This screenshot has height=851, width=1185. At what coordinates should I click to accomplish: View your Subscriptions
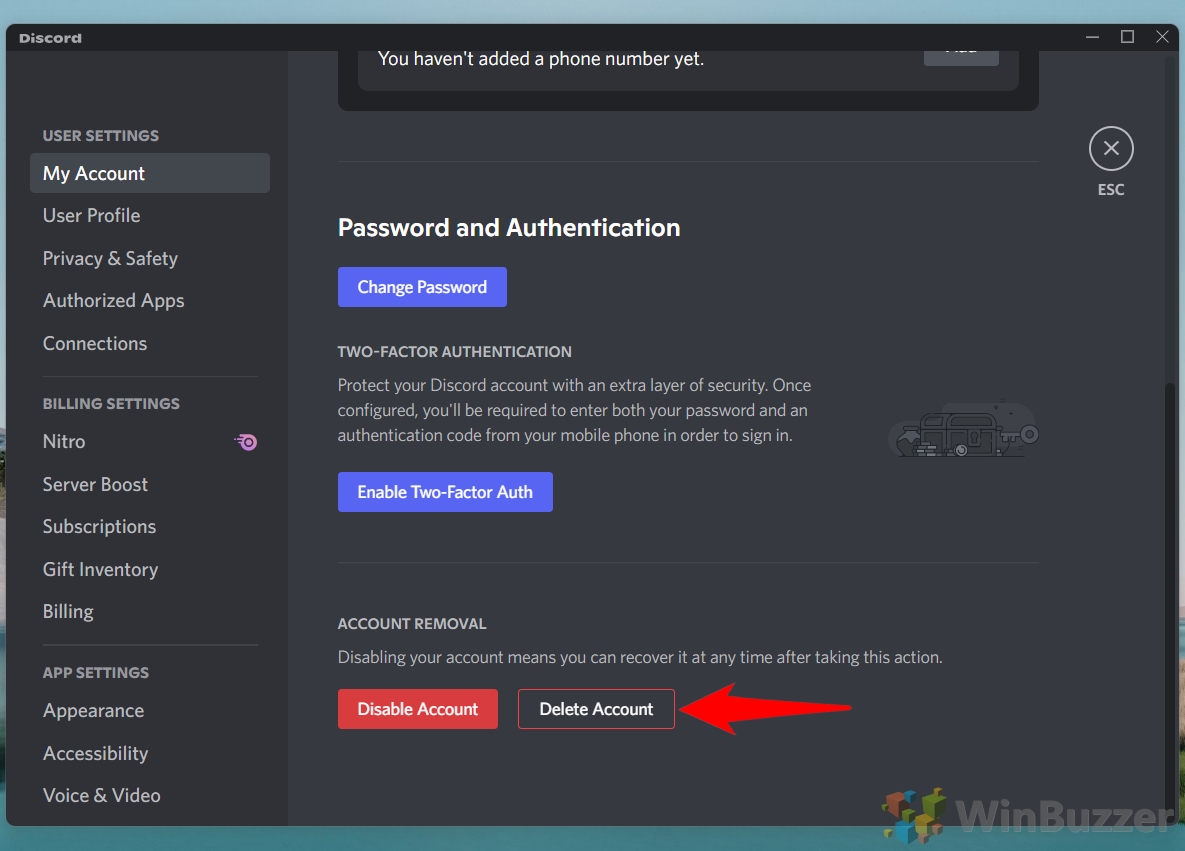[x=99, y=526]
